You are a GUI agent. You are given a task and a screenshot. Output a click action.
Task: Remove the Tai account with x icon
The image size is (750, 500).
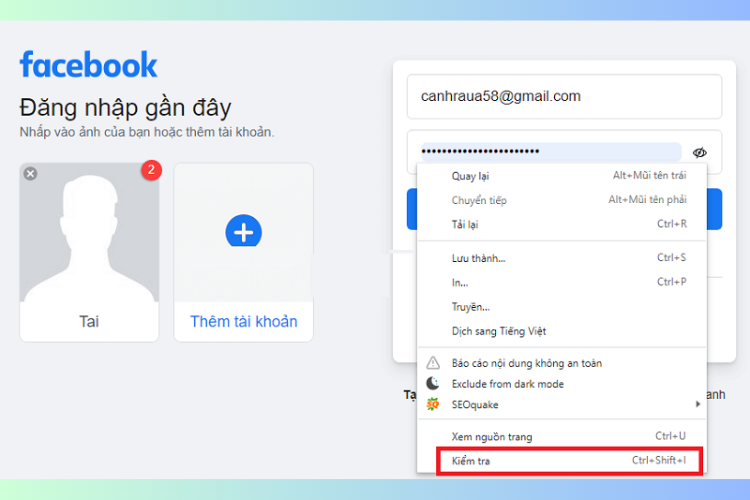click(30, 173)
